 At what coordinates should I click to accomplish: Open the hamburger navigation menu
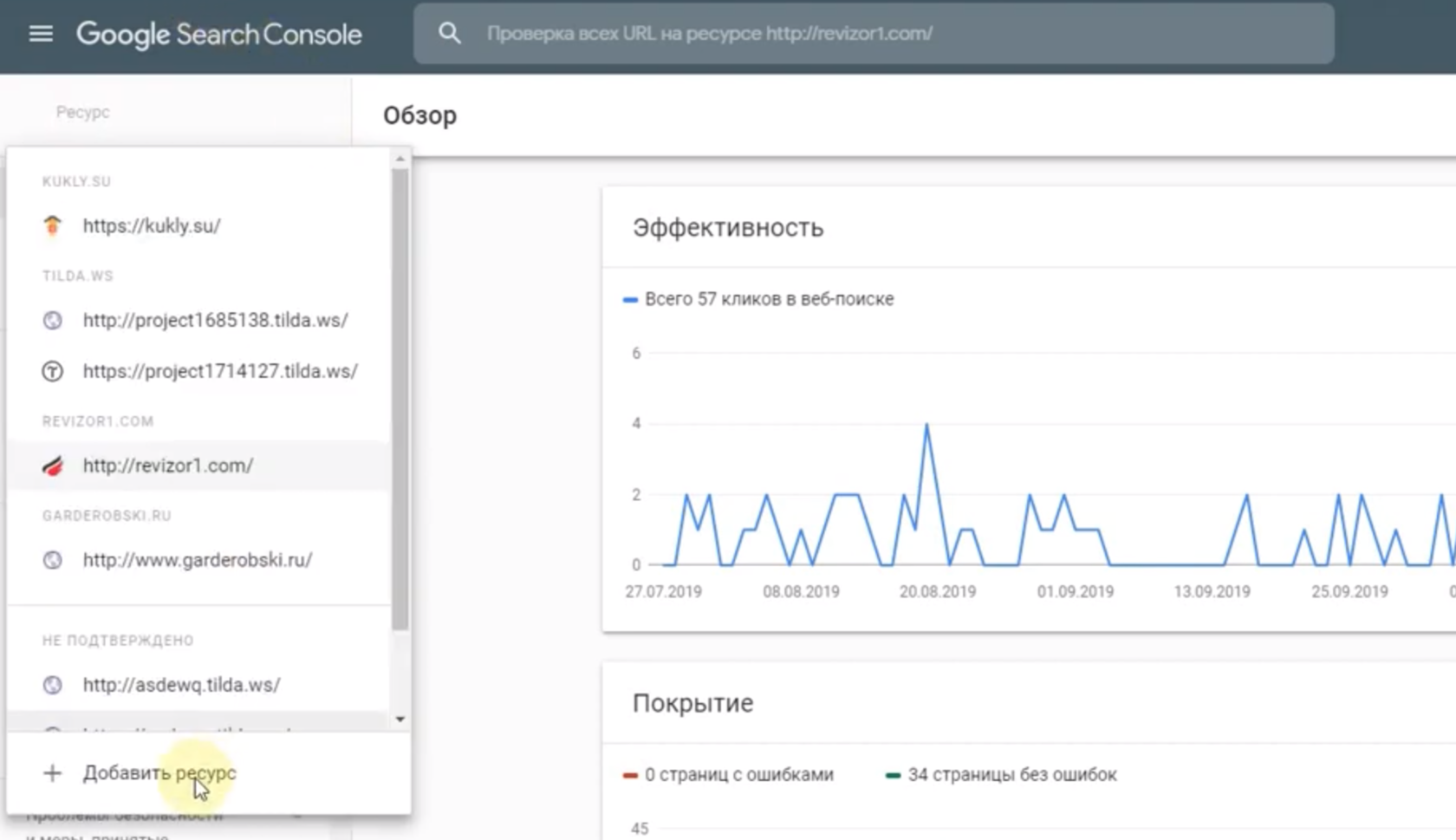pos(41,34)
